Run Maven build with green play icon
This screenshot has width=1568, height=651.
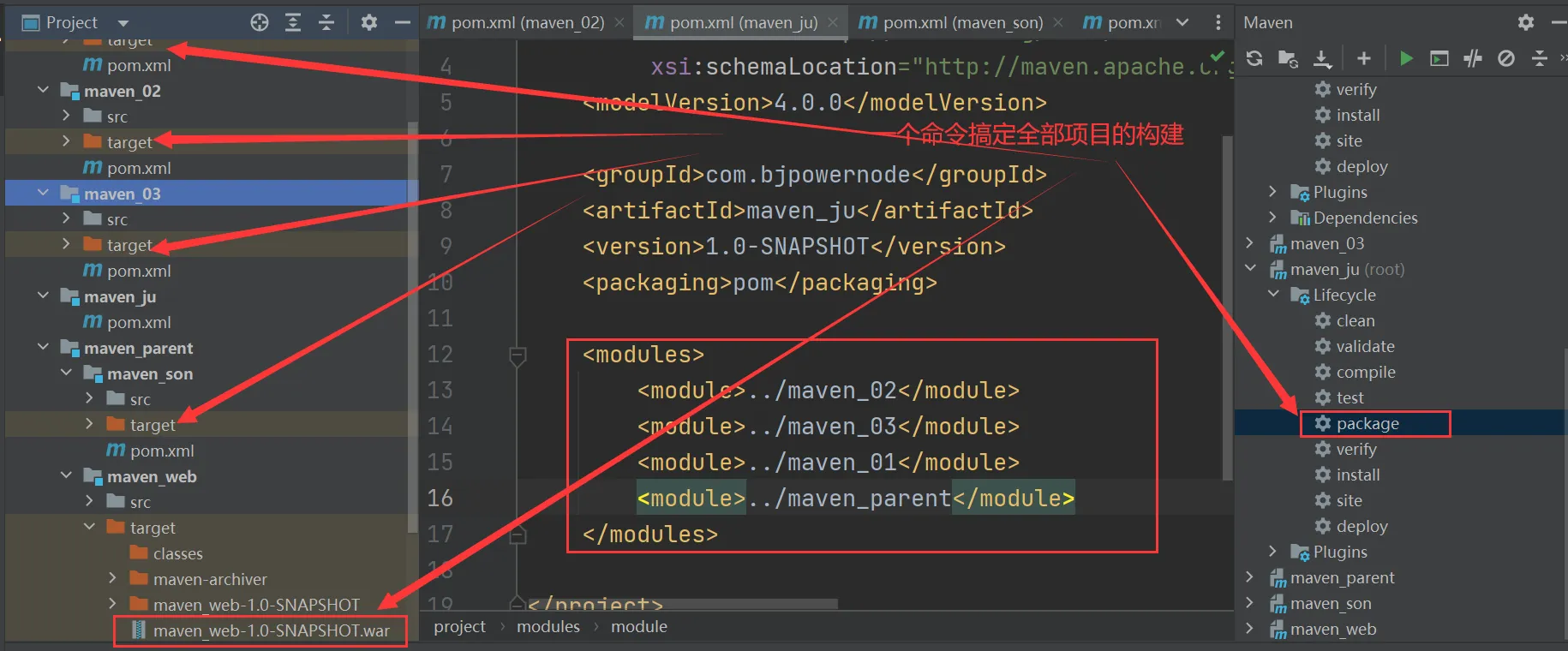coord(1406,58)
